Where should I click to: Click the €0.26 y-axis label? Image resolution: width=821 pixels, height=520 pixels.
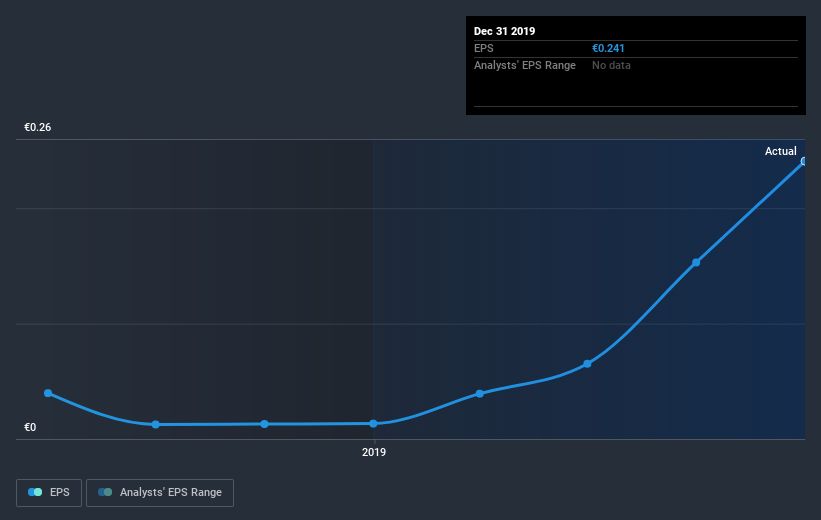point(38,127)
